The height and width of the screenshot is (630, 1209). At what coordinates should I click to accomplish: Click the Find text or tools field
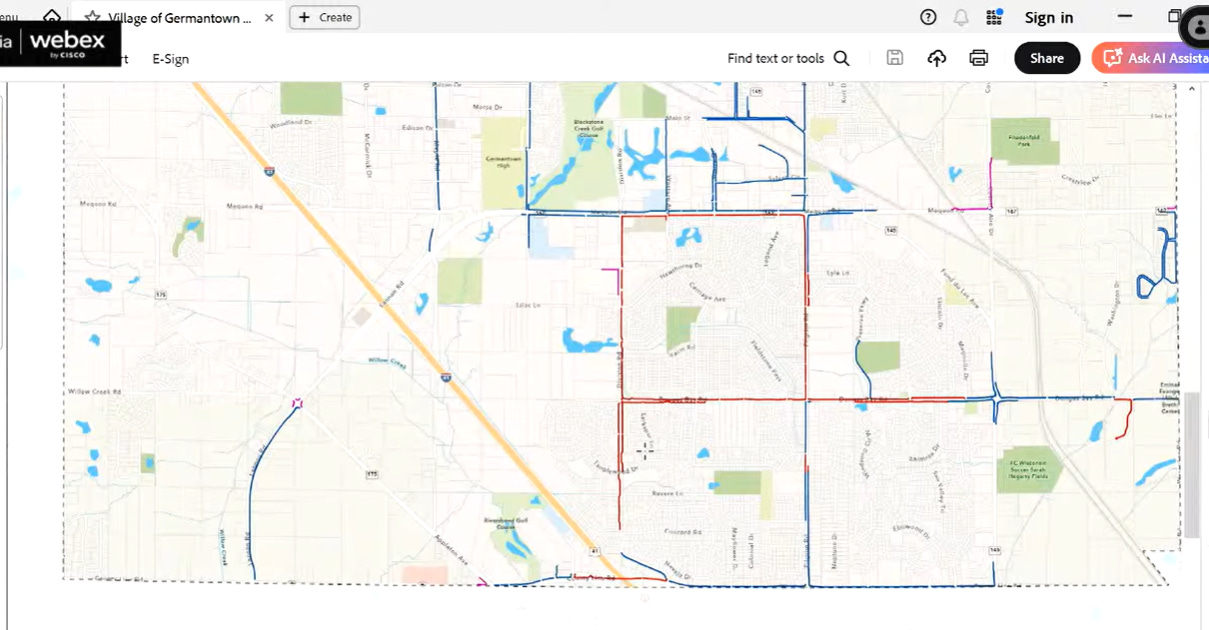pyautogui.click(x=776, y=58)
